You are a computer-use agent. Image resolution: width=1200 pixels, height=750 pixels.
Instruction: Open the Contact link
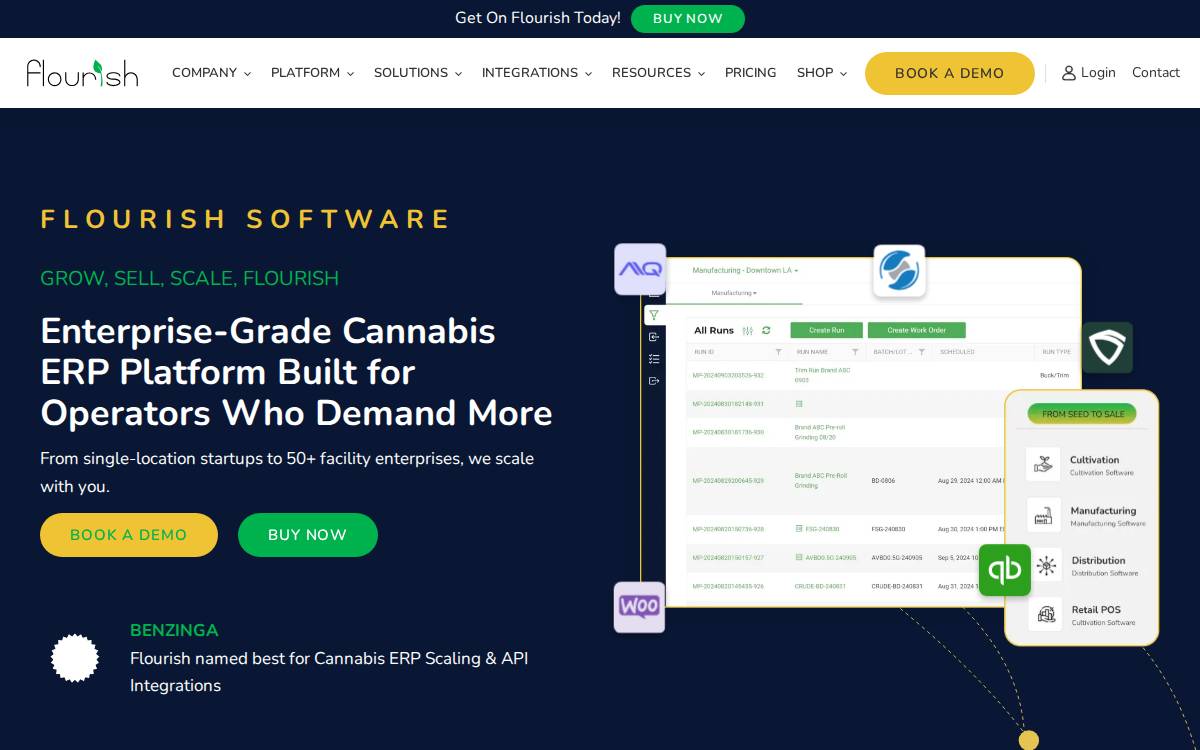coord(1156,73)
